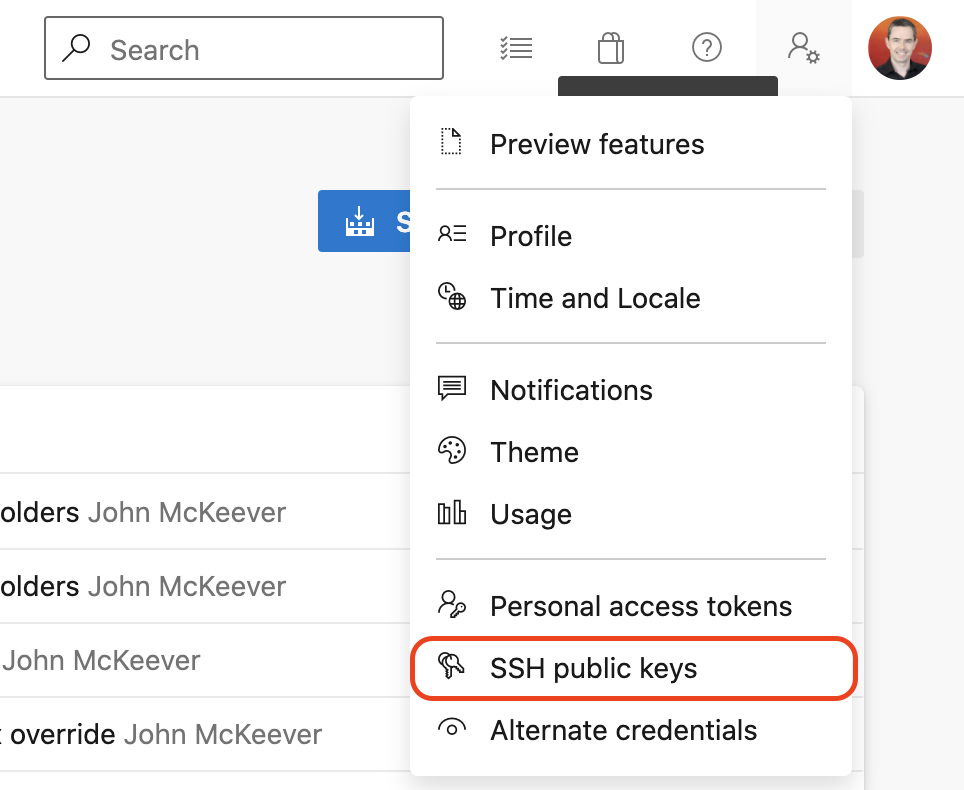Open Time and Locale settings
Image resolution: width=964 pixels, height=790 pixels.
(x=595, y=298)
